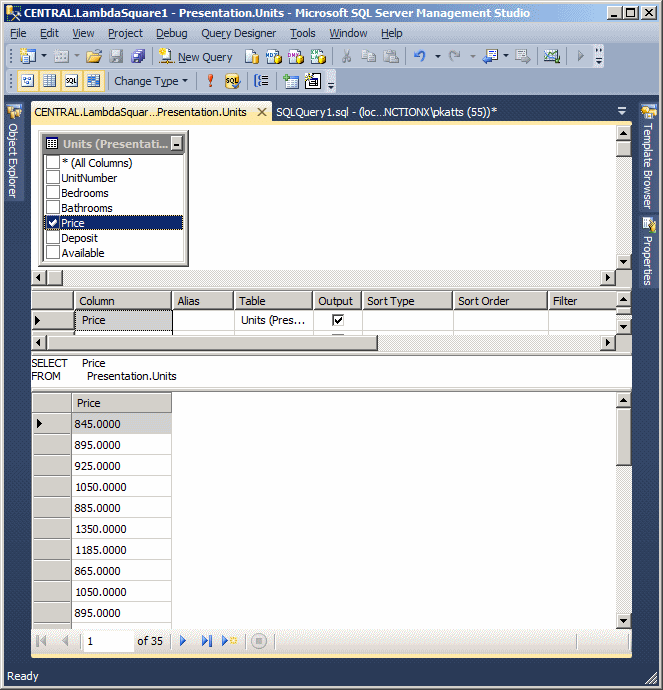Check the Available column checkbox
Screen dimensions: 663x690
53,253
